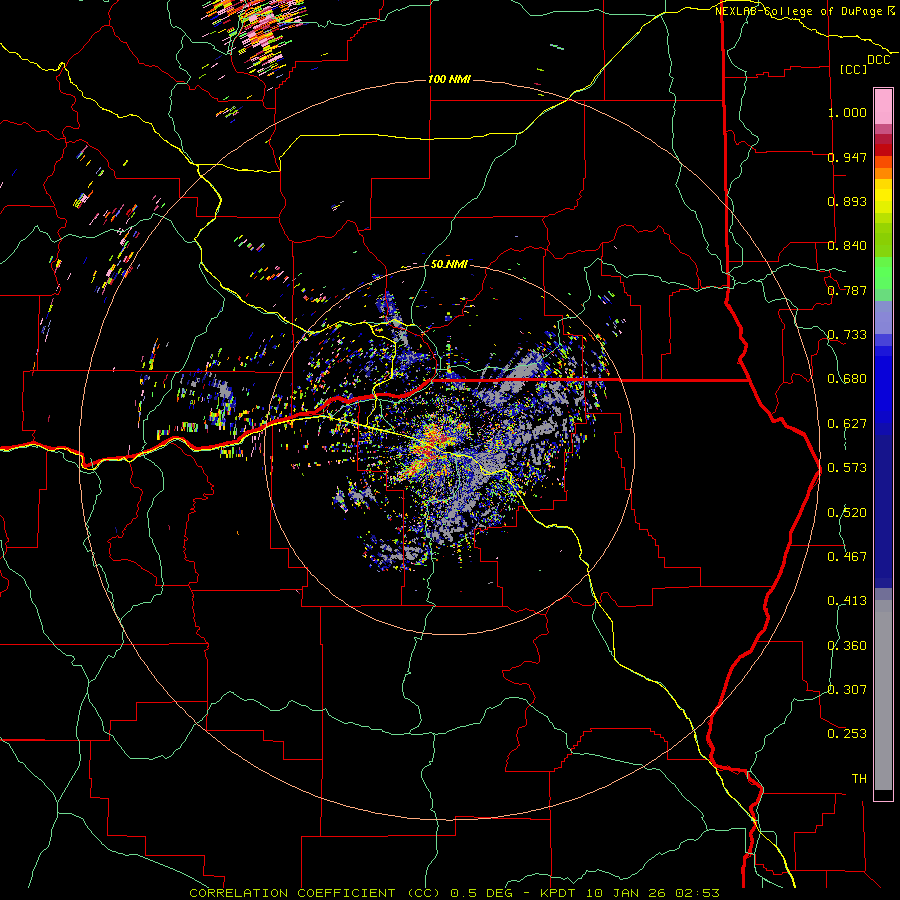Click the 0.680 value on color scale
Screen dimensions: 900x900
click(x=847, y=379)
